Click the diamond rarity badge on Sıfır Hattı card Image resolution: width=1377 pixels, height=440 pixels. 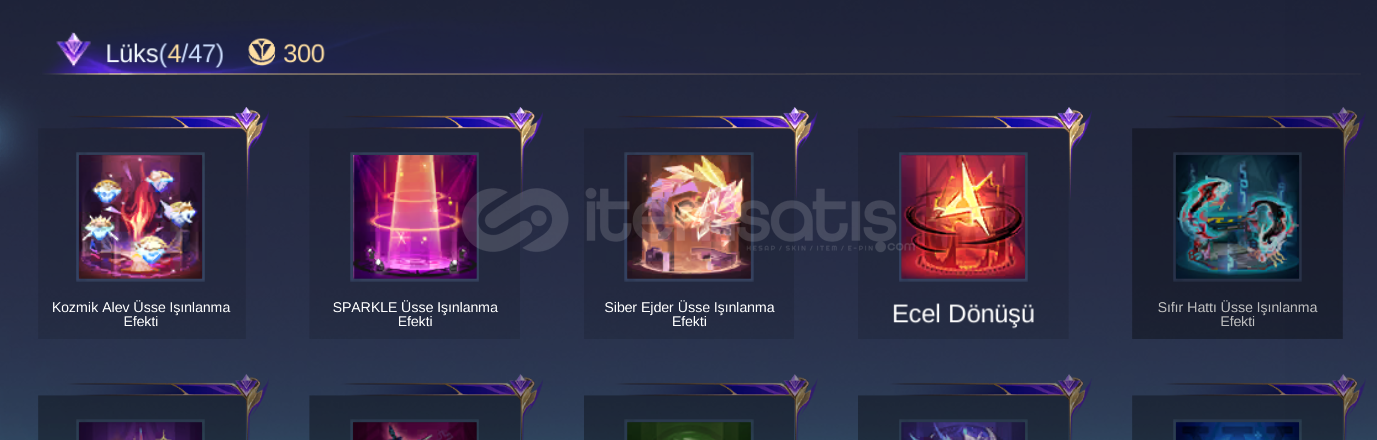pos(1343,120)
